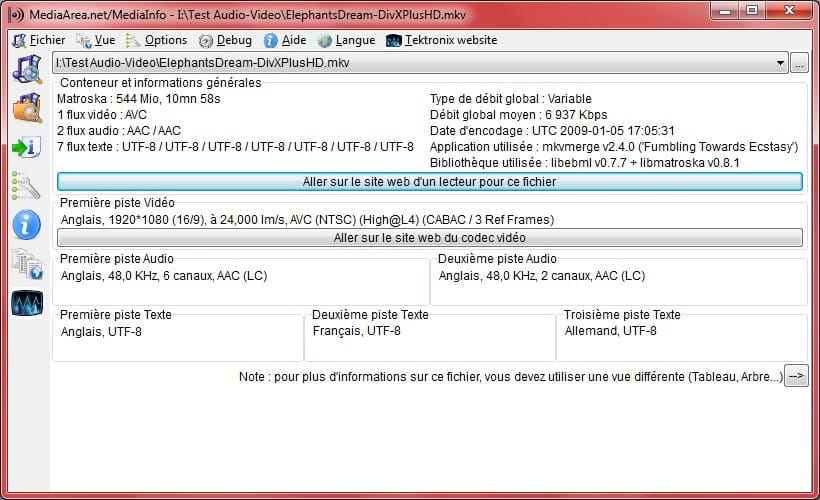Click the Tektronix website menu item
820x500 pixels.
pyautogui.click(x=442, y=40)
